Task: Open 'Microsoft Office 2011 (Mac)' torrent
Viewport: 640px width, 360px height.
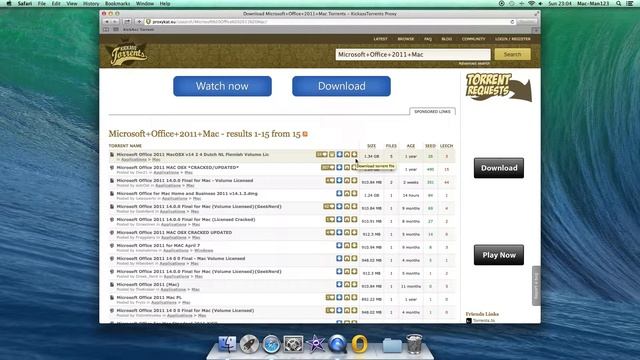Action: [148, 284]
